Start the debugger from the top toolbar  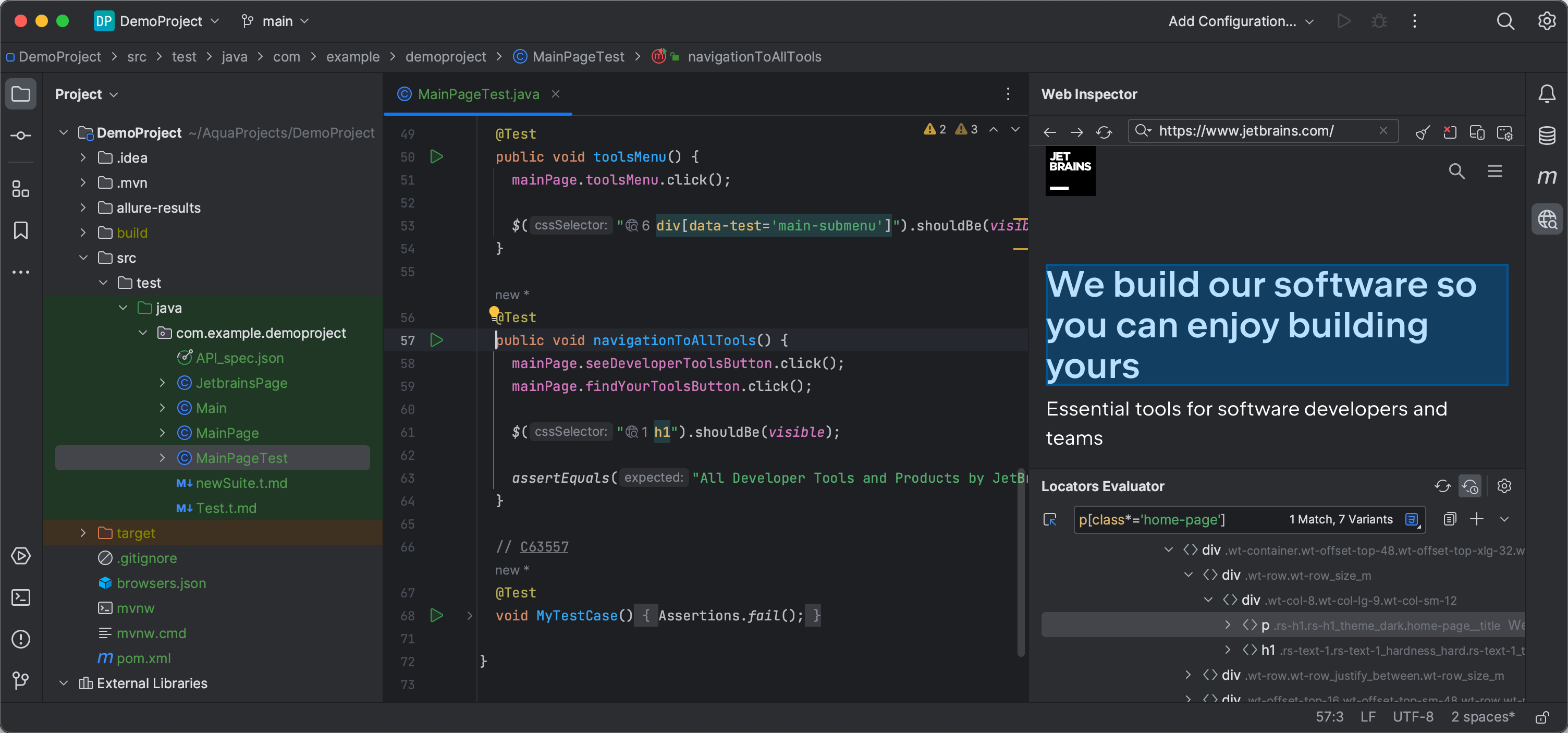tap(1378, 21)
